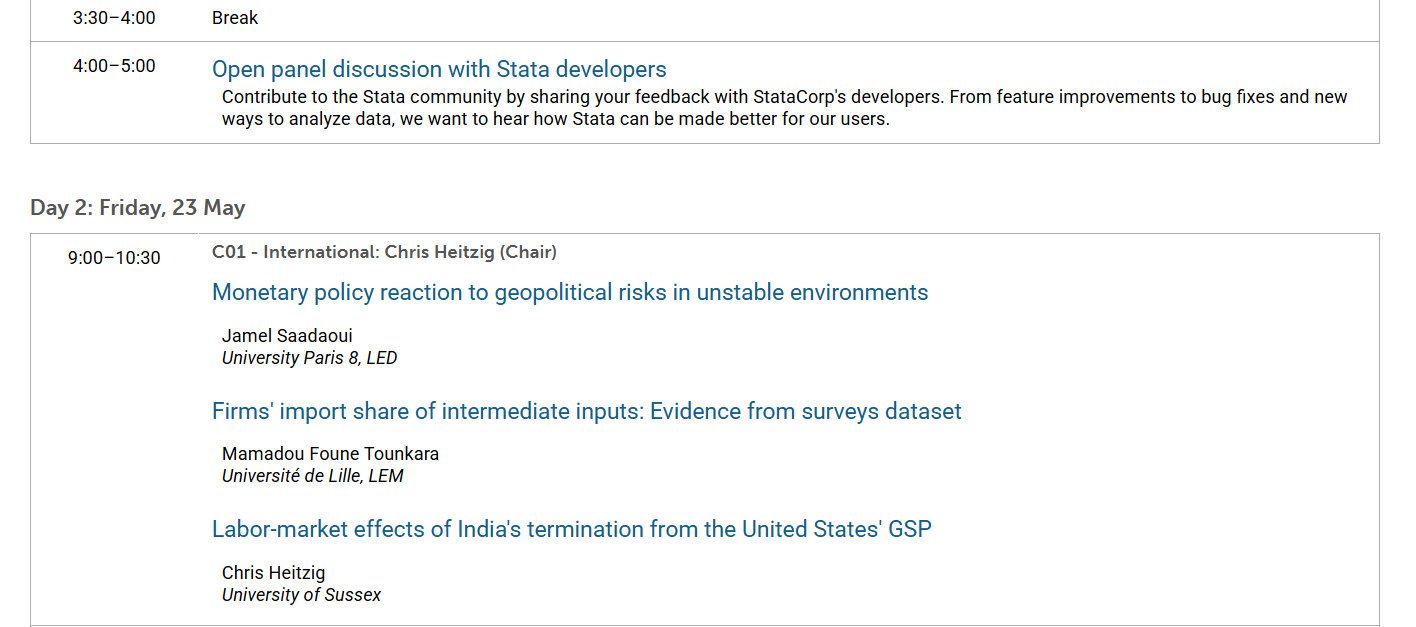Open the Monetary policy reaction talk link

[x=570, y=292]
